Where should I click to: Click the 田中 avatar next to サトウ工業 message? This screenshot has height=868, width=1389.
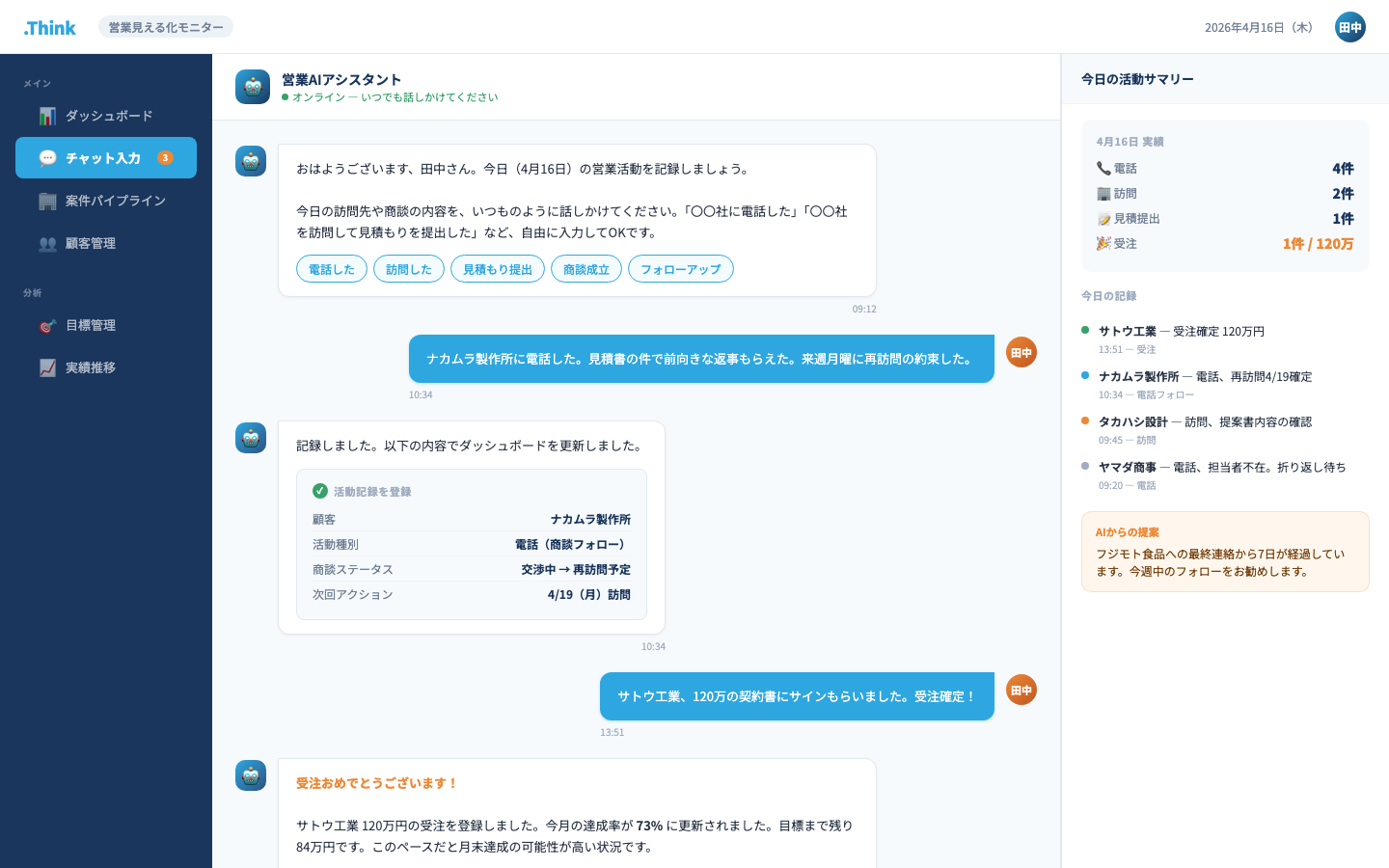[x=1021, y=690]
